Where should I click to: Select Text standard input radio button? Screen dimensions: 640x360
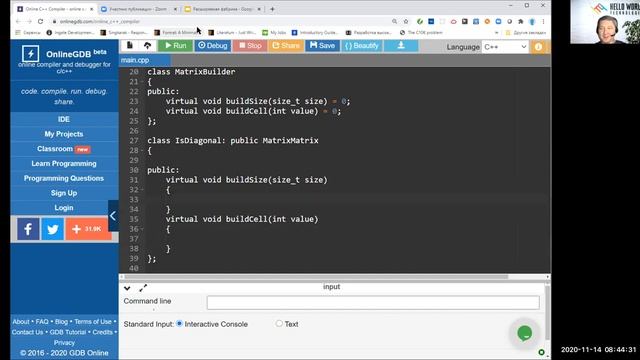[279, 324]
